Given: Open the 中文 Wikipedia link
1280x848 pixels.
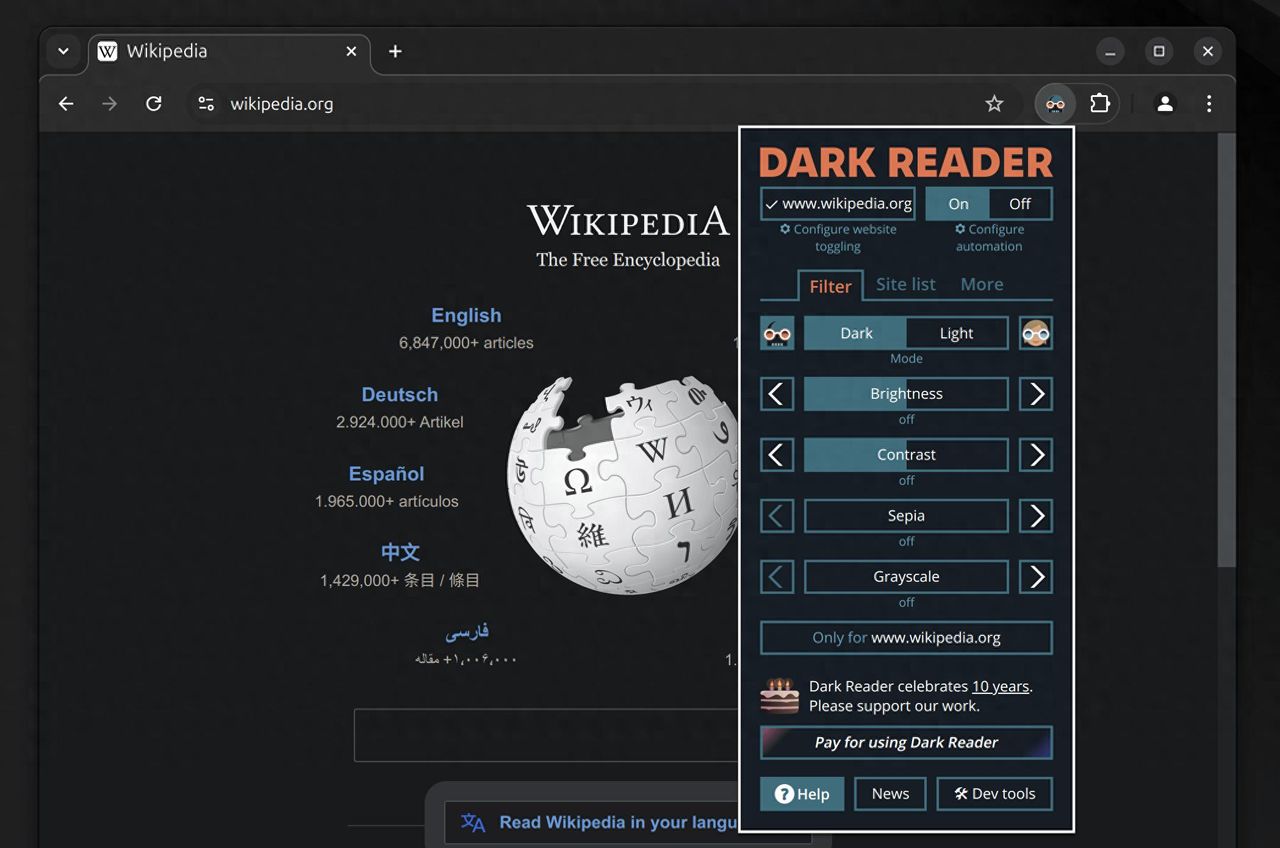Looking at the screenshot, I should tap(400, 552).
